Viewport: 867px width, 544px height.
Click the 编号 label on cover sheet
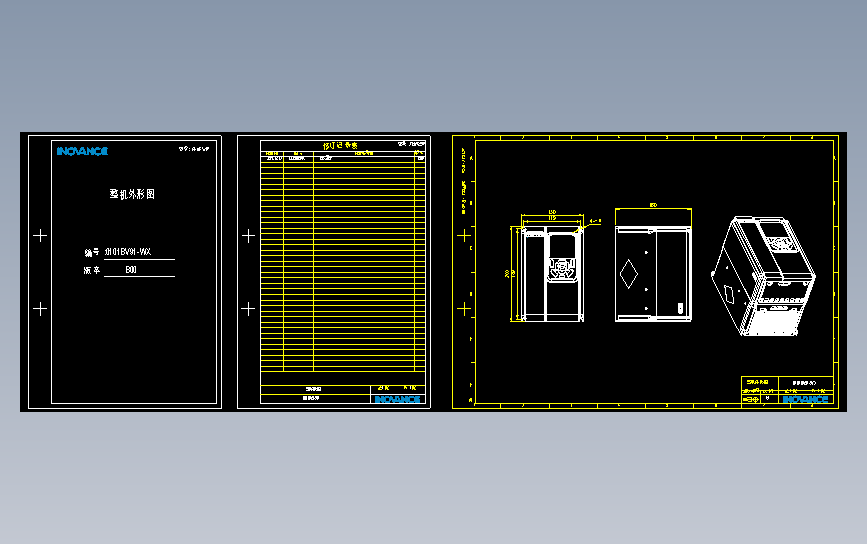coord(92,253)
